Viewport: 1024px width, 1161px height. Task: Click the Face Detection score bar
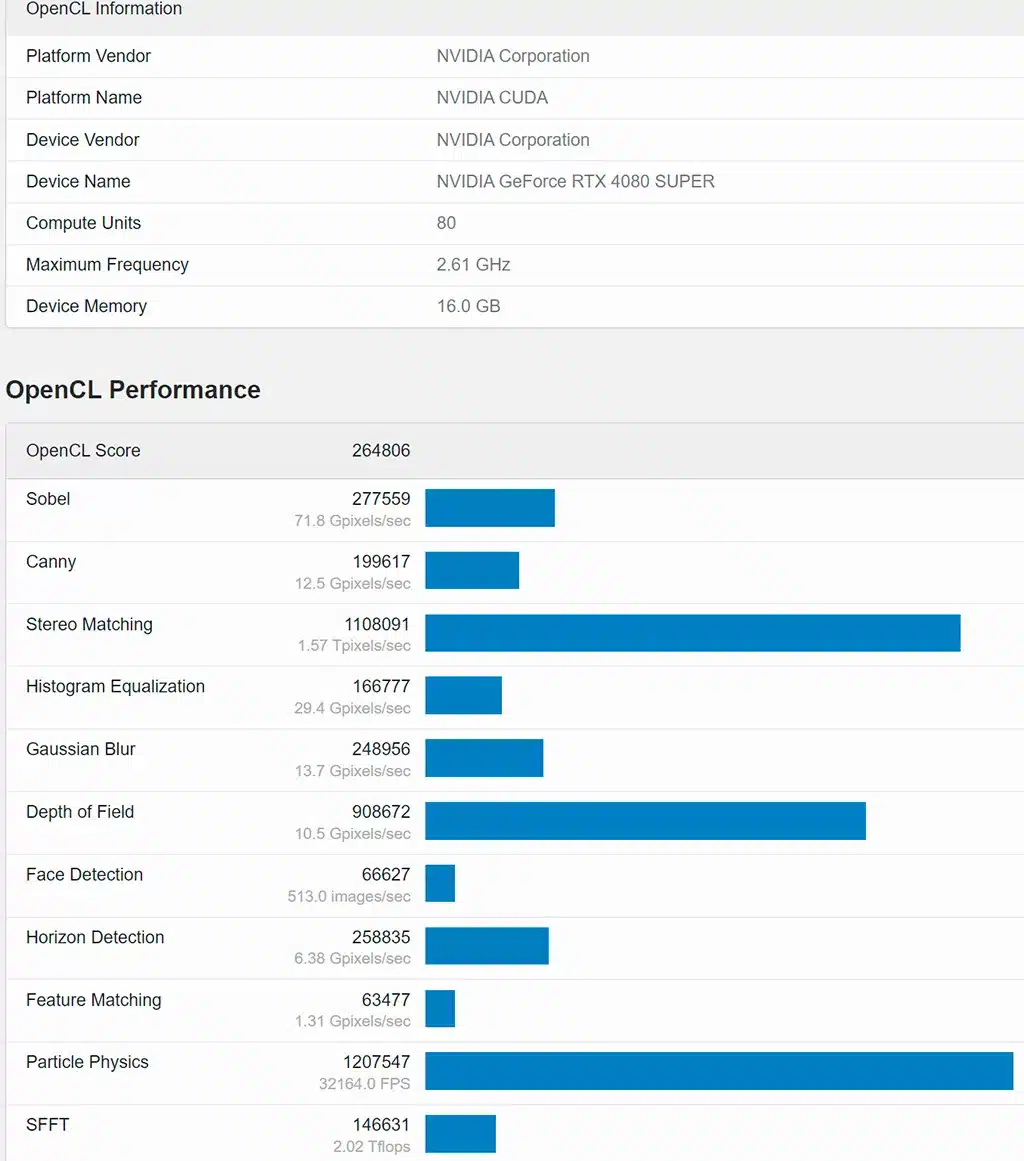pyautogui.click(x=440, y=883)
